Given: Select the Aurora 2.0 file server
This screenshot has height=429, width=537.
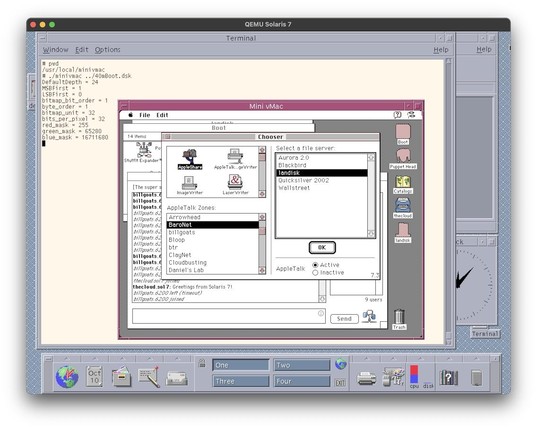Looking at the screenshot, I should click(294, 158).
